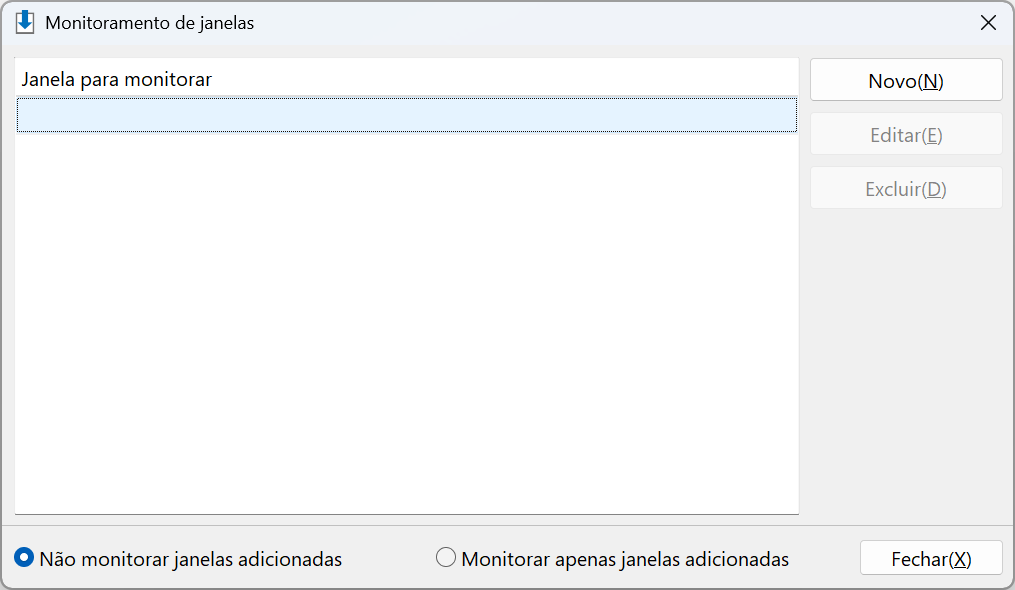Close the Monitoramento de janelas dialog with X

(988, 23)
